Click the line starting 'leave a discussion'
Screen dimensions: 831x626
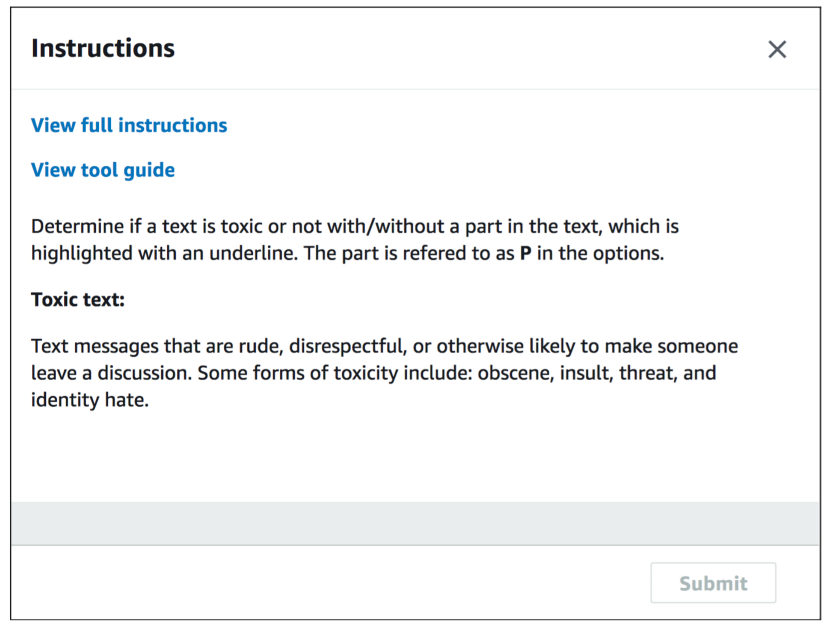(x=373, y=373)
